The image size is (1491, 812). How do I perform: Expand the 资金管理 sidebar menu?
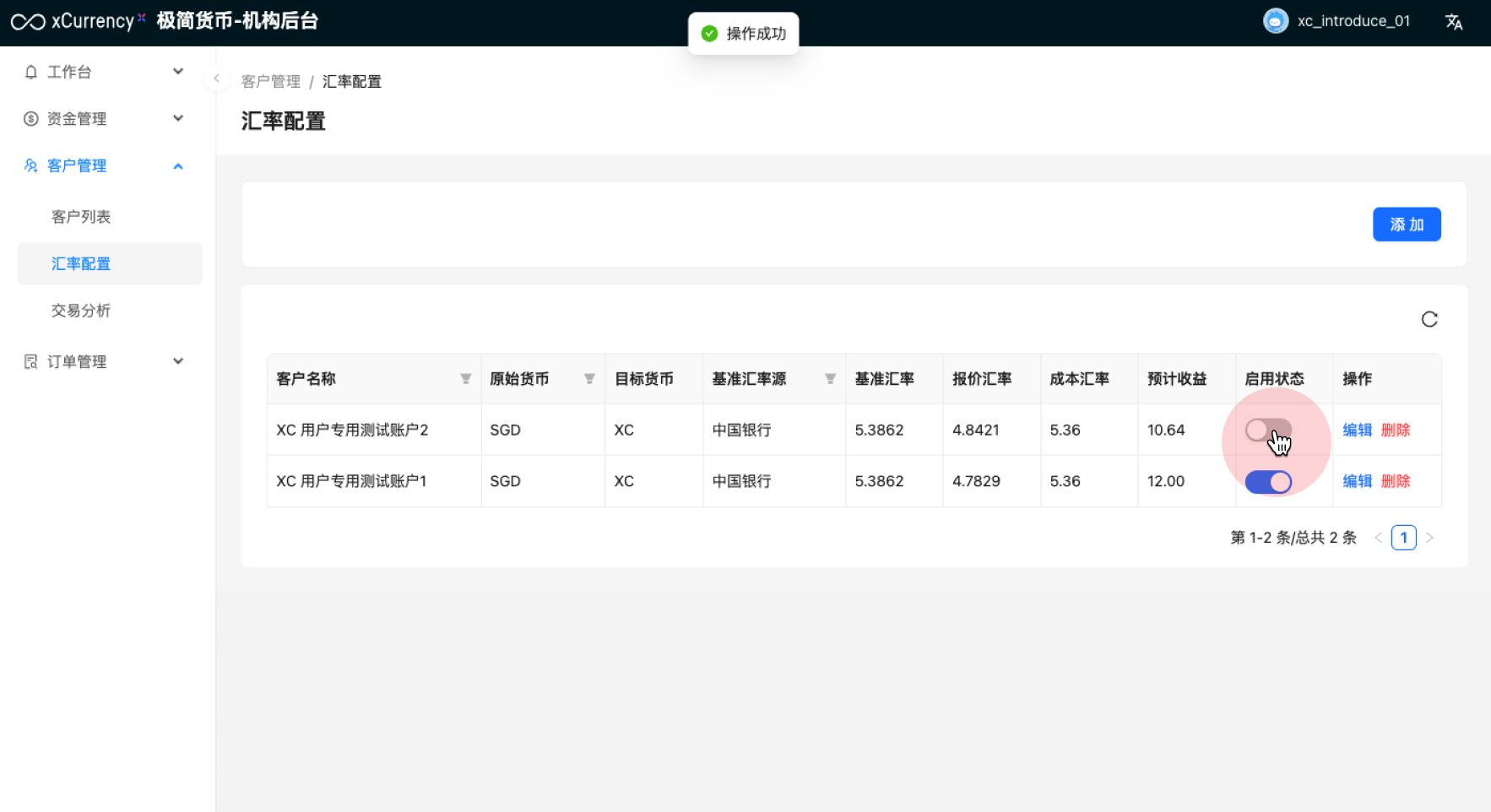[103, 119]
